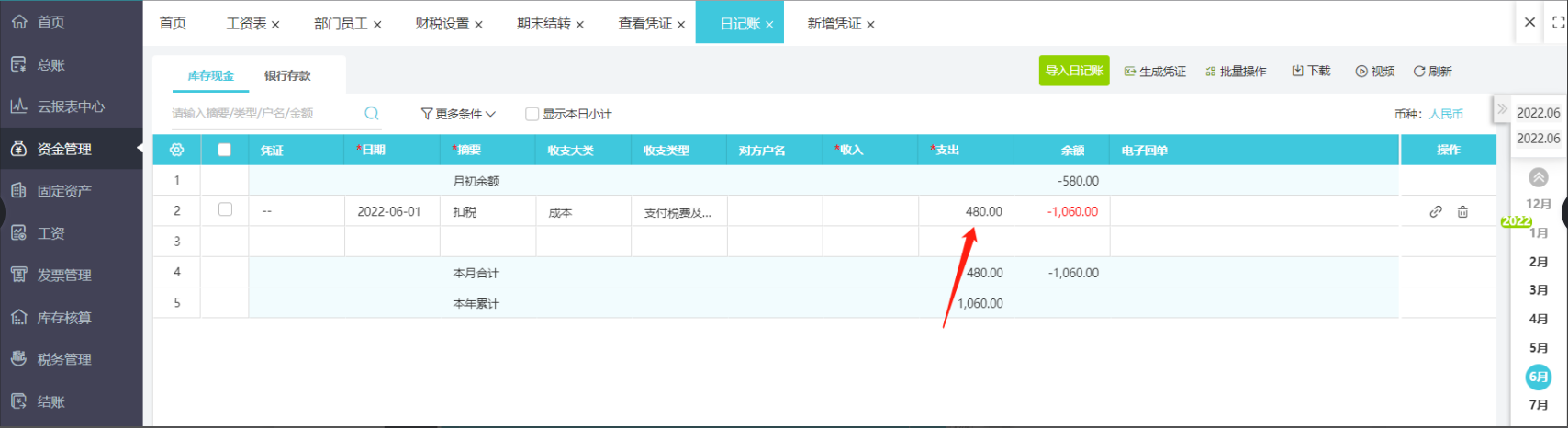
Task: Open table column settings gear icon
Action: coord(177,150)
